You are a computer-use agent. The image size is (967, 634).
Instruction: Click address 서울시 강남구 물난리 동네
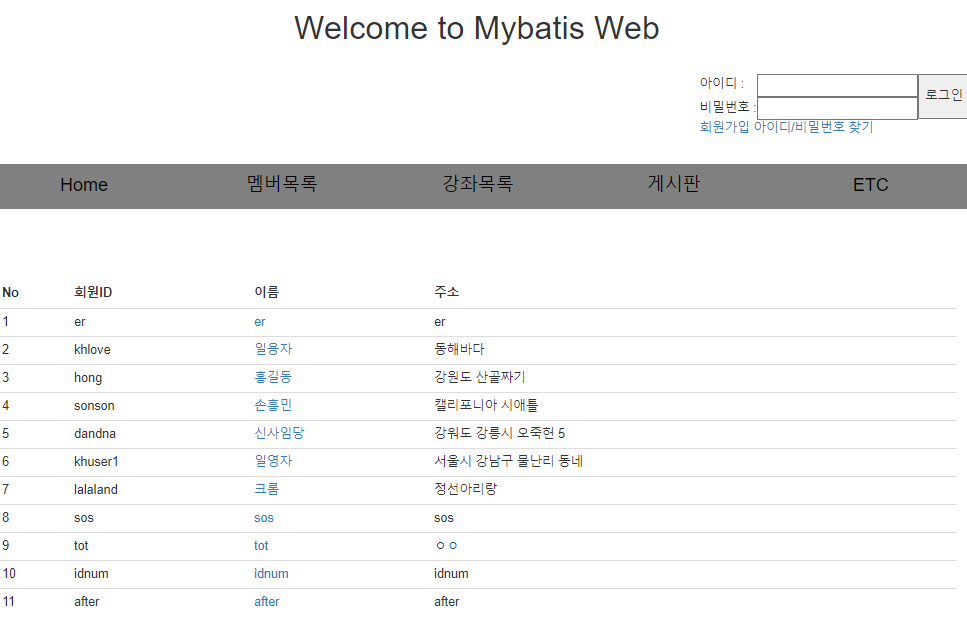(509, 461)
